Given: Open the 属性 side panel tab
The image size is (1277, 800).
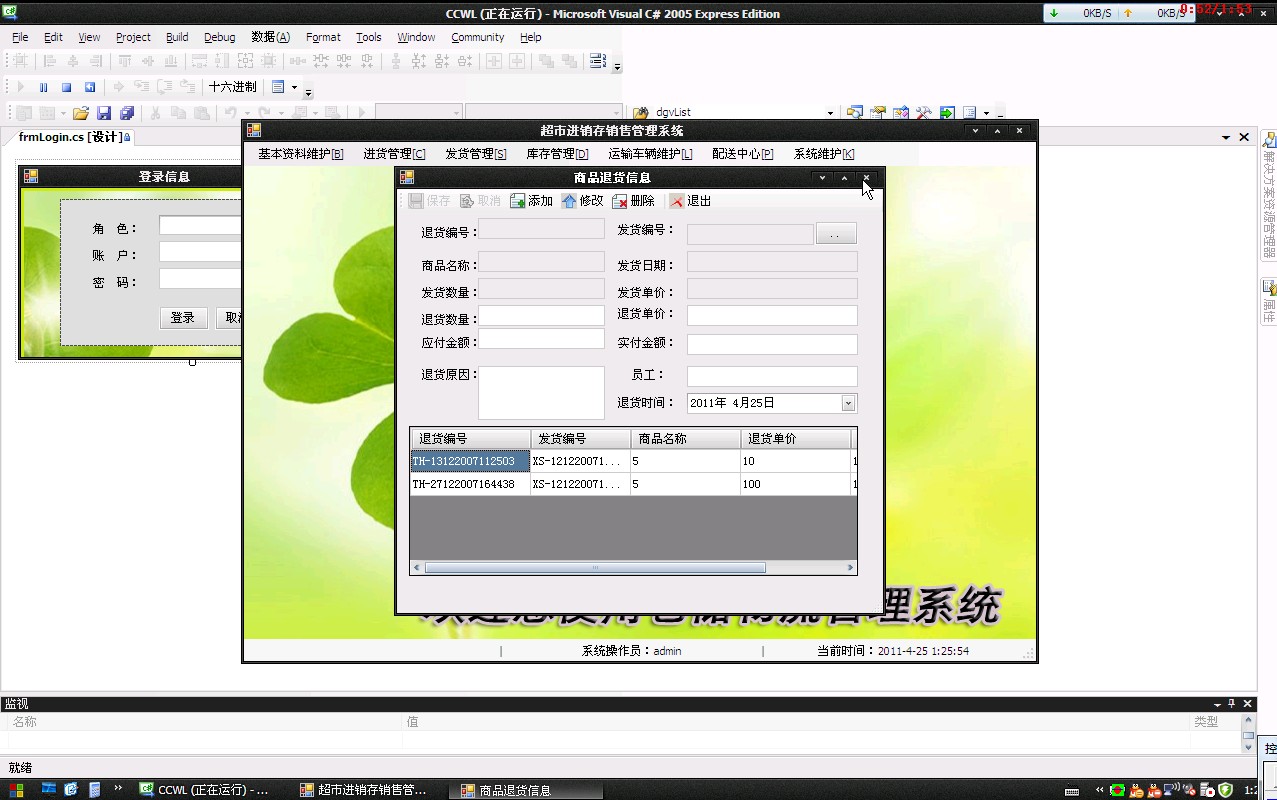Looking at the screenshot, I should tap(1268, 301).
